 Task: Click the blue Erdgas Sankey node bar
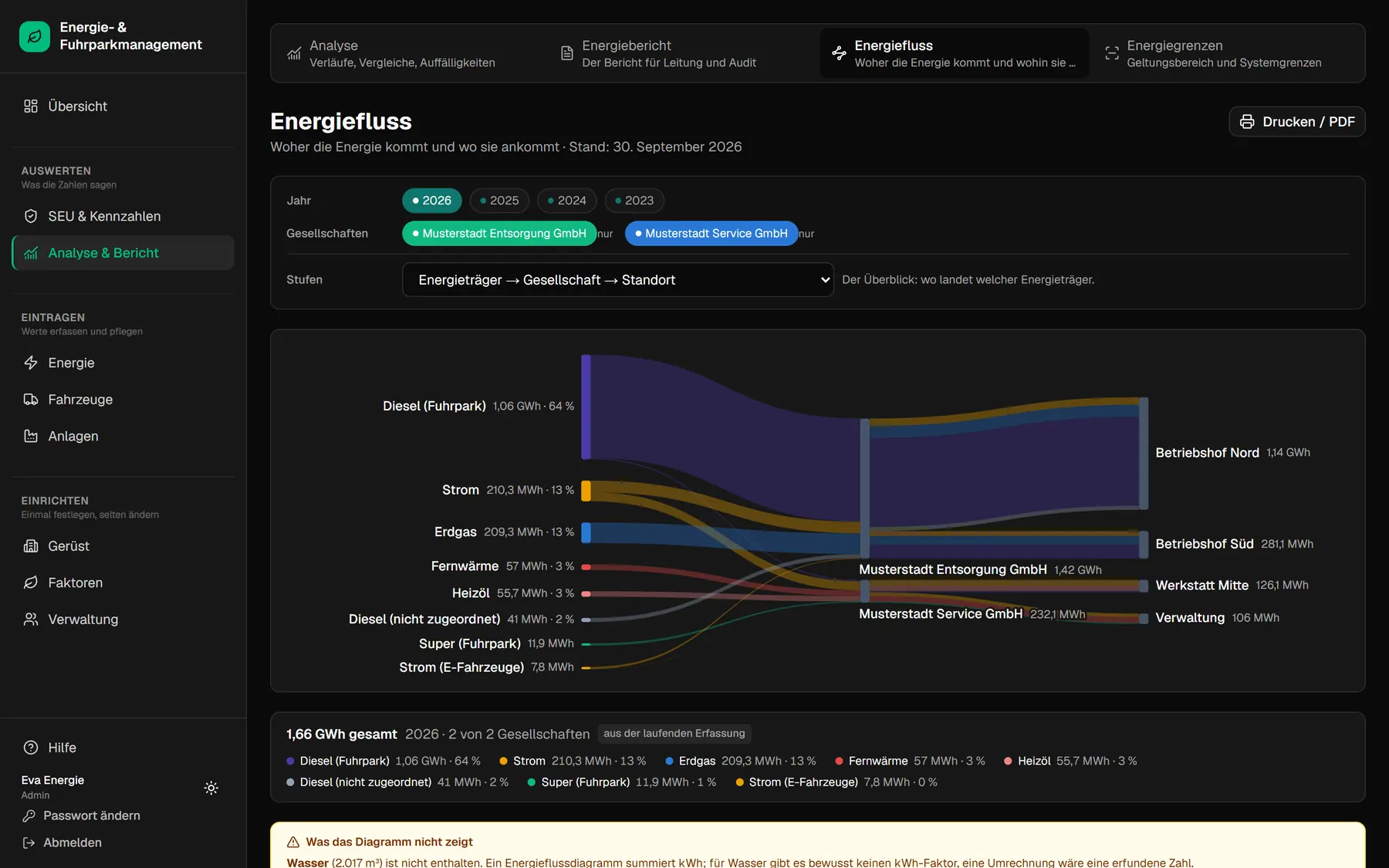pos(586,532)
